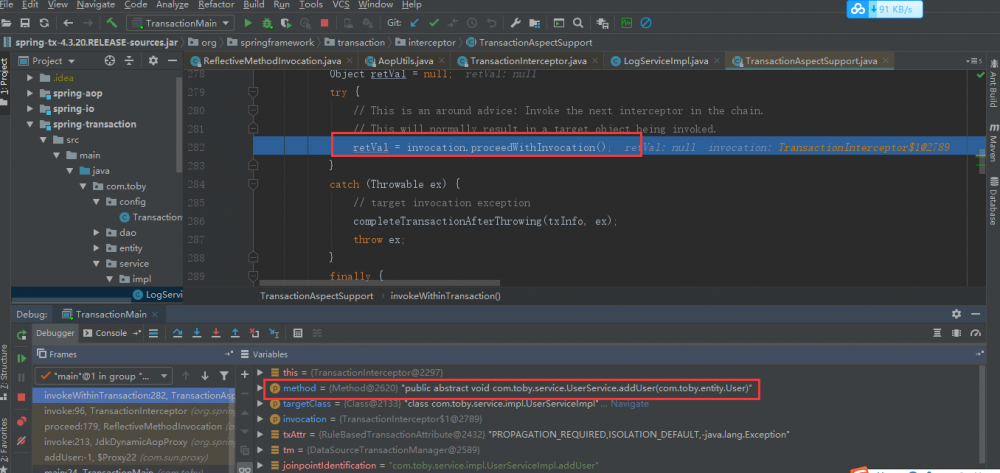Click the Navigate link beside targetClass

628,403
